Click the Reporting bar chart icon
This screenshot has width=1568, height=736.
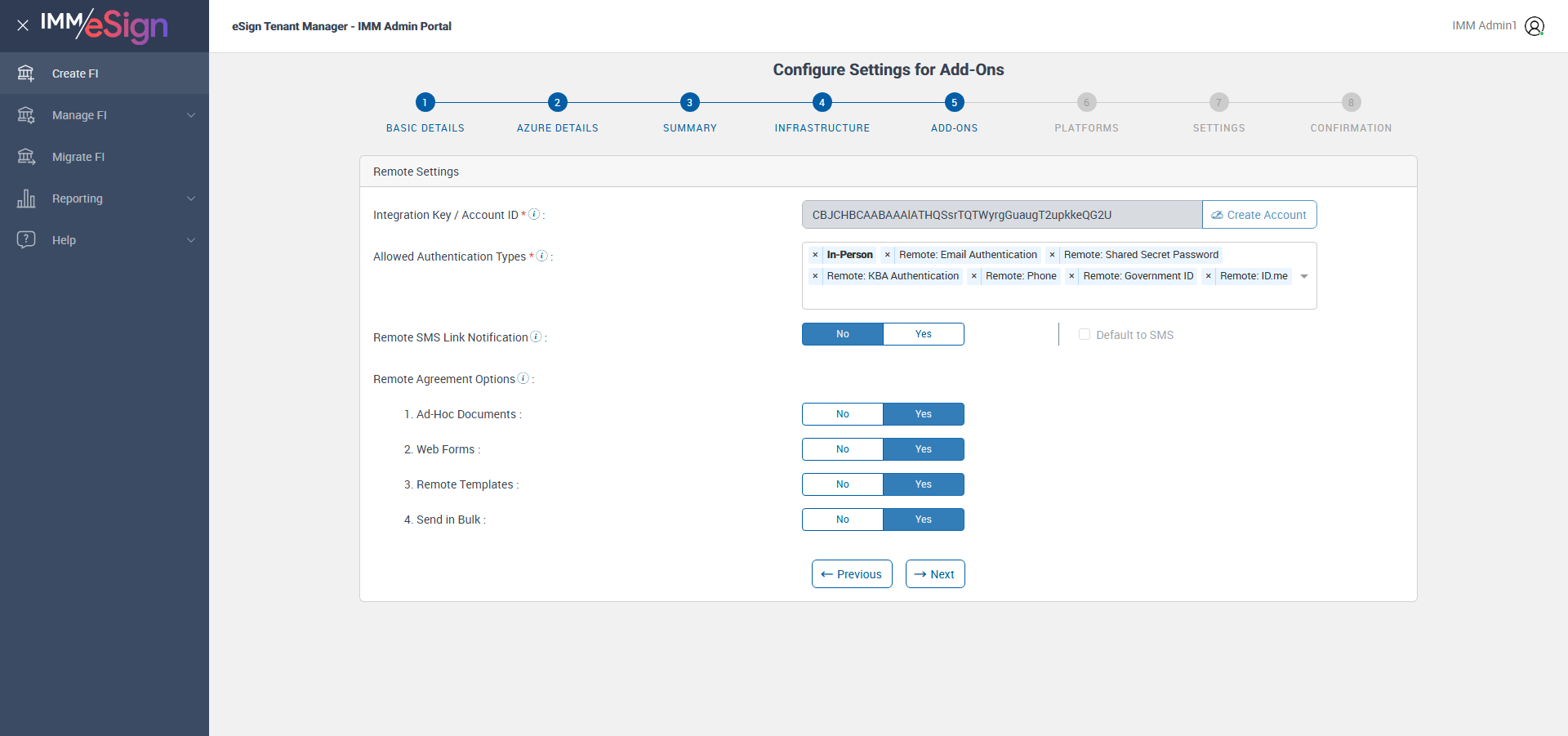point(26,198)
